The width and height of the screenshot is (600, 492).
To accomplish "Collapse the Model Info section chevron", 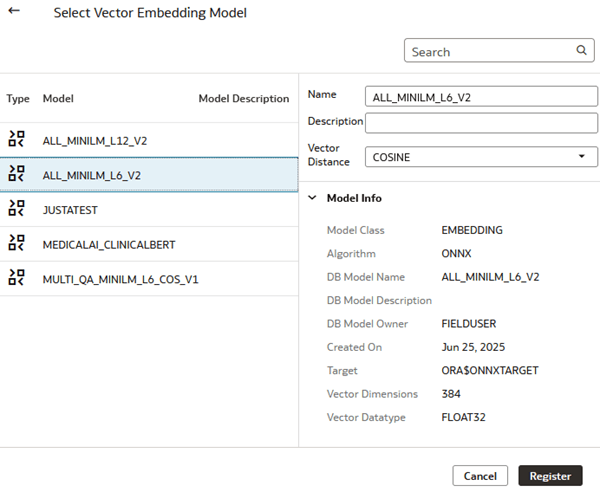I will pyautogui.click(x=312, y=198).
